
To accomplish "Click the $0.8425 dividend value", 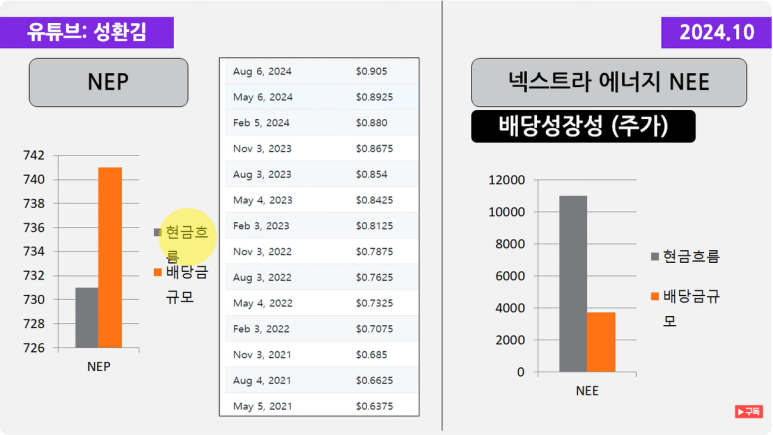I will (375, 200).
